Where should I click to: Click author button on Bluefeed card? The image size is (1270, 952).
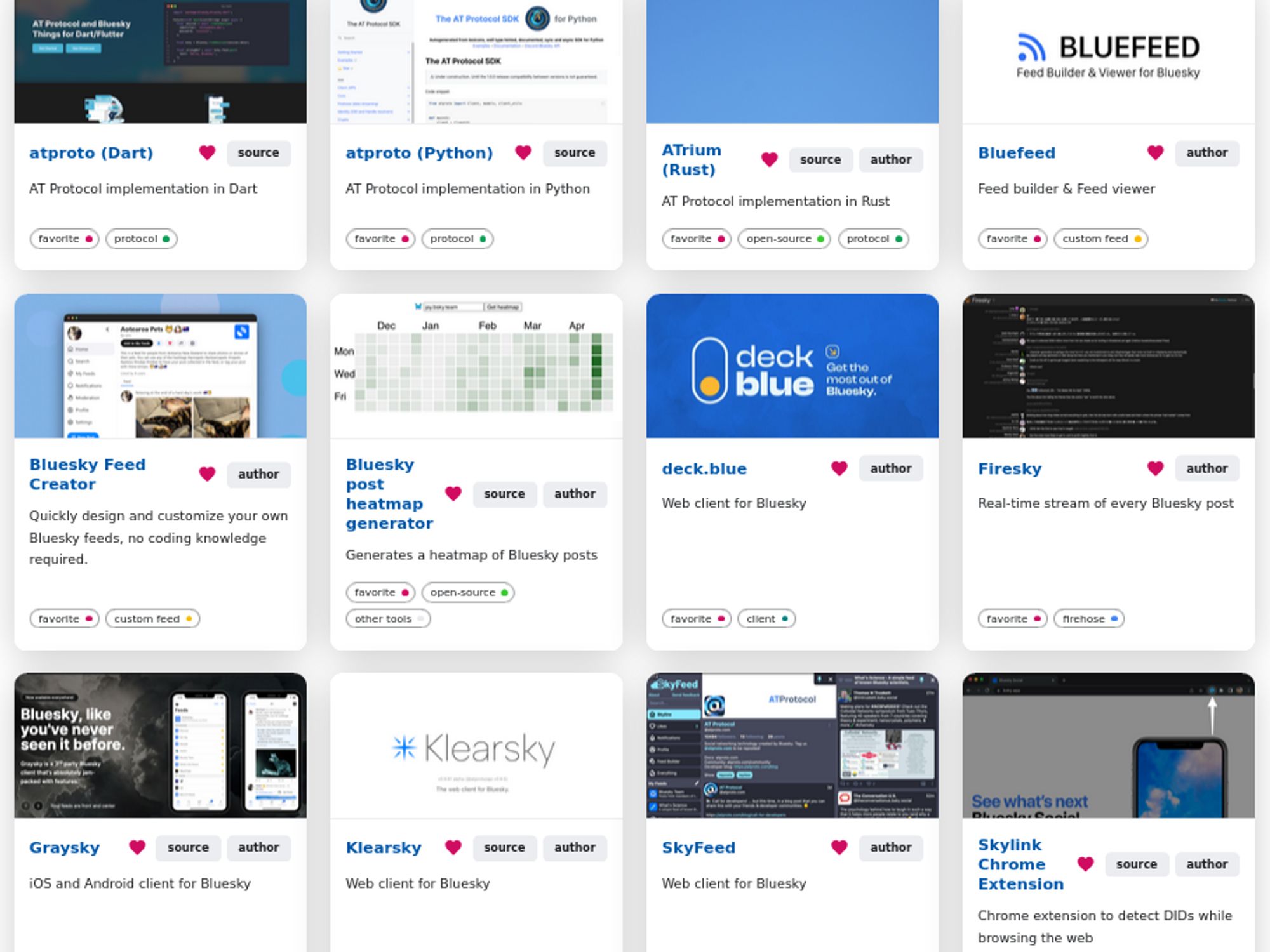coord(1207,153)
